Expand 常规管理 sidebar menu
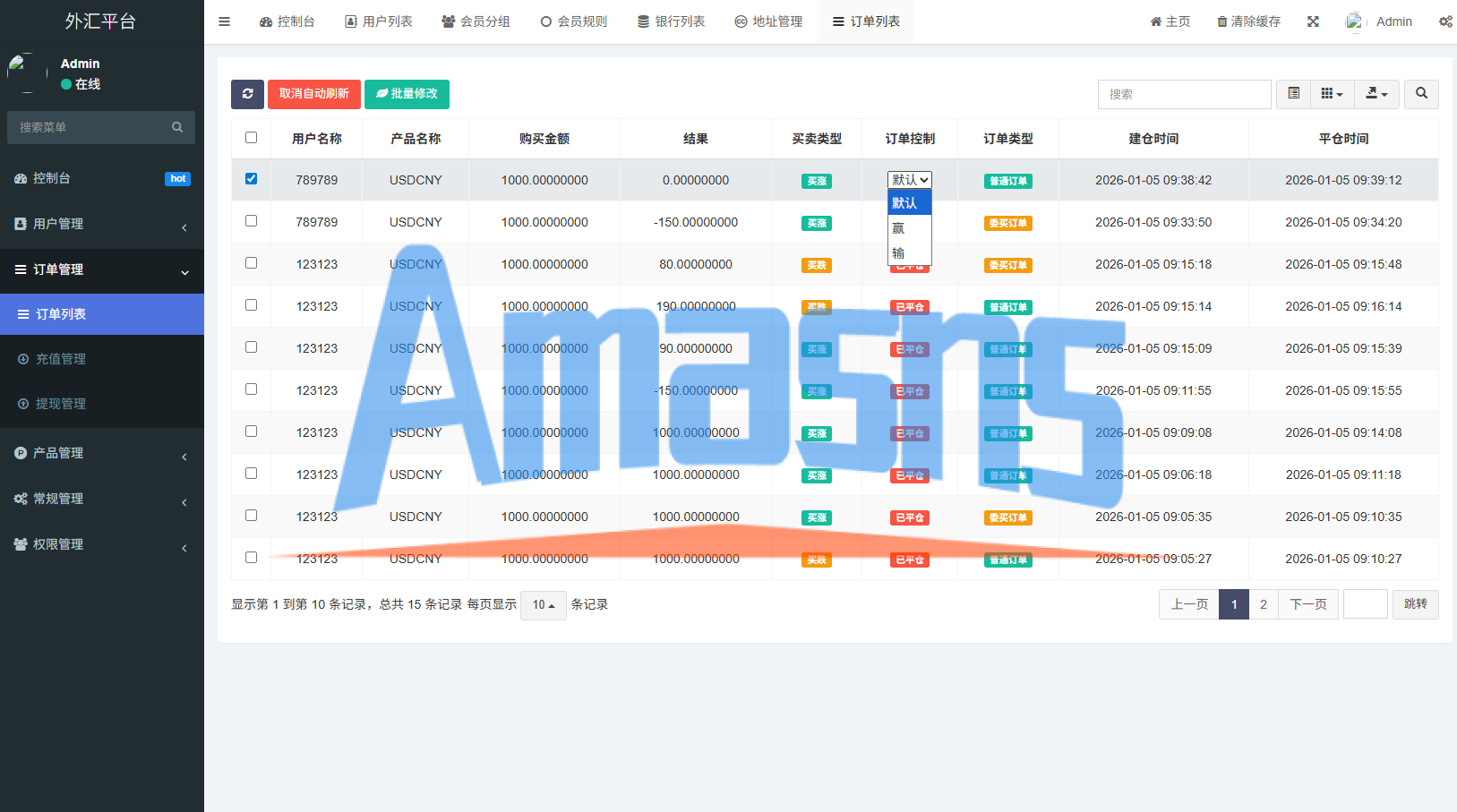This screenshot has width=1457, height=812. tap(102, 499)
